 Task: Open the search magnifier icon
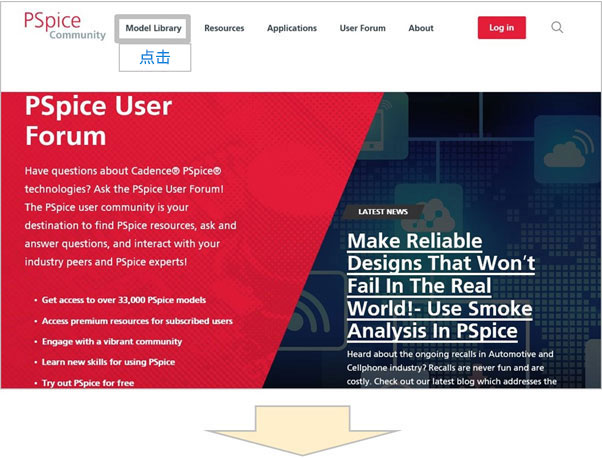click(x=557, y=28)
